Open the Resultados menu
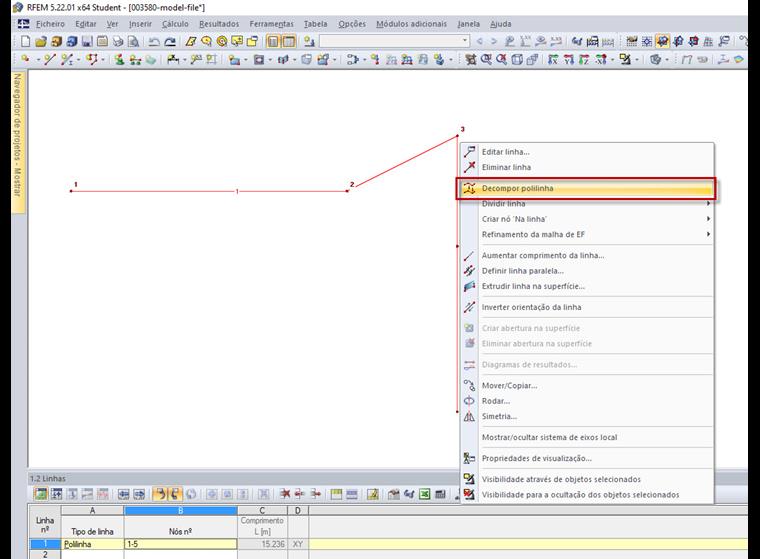 coord(219,24)
